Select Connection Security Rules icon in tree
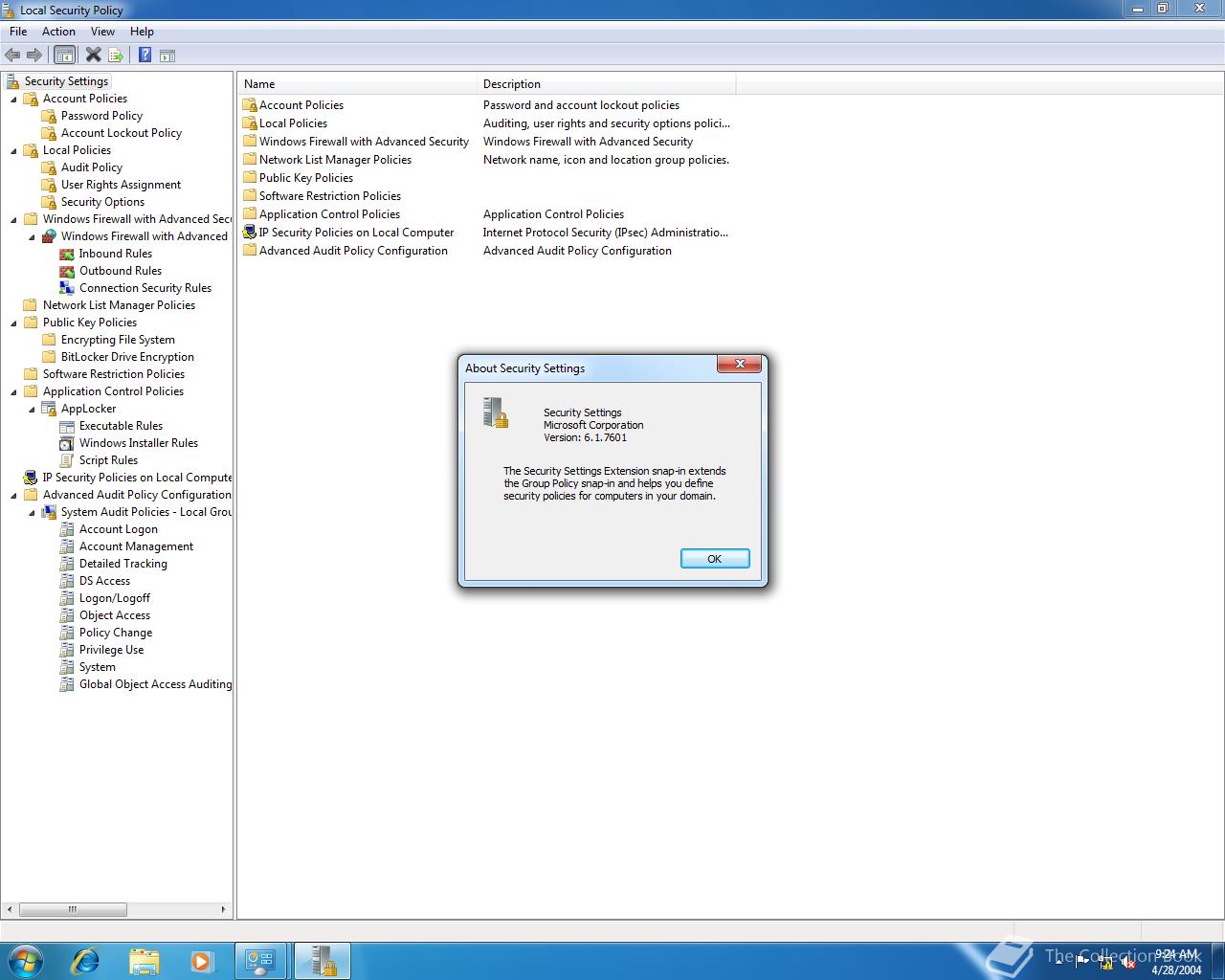This screenshot has height=980, width=1225. tap(67, 288)
